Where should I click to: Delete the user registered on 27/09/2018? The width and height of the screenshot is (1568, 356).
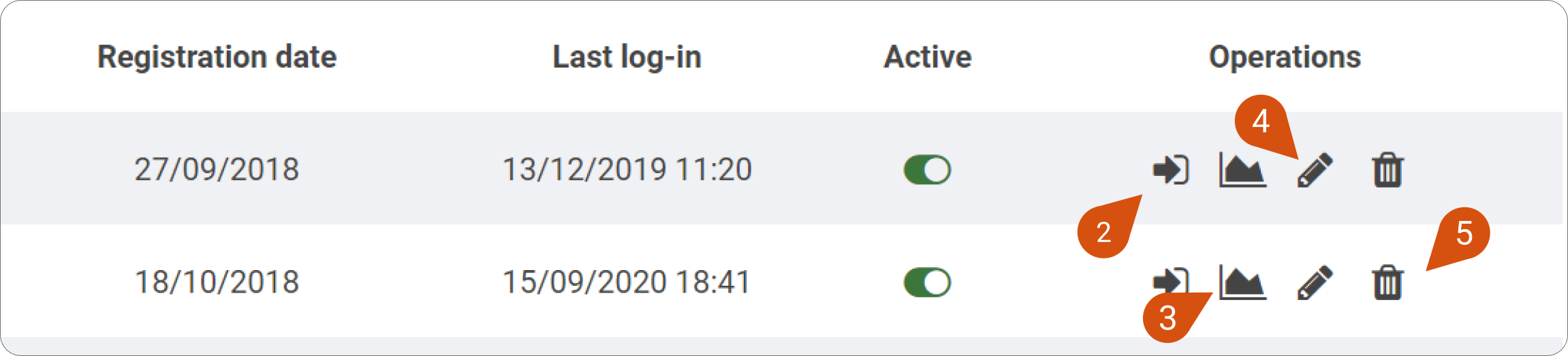1387,170
